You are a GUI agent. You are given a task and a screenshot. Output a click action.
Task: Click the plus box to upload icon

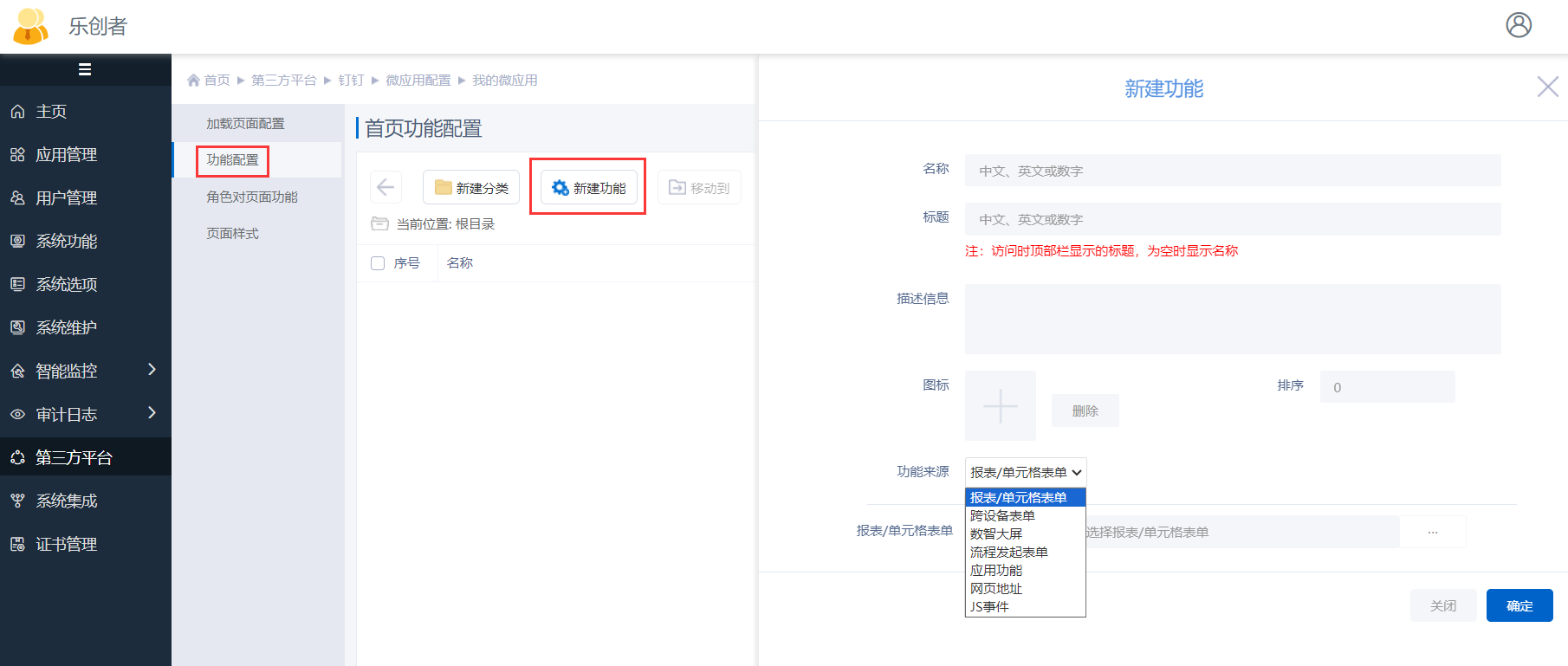(x=1000, y=405)
